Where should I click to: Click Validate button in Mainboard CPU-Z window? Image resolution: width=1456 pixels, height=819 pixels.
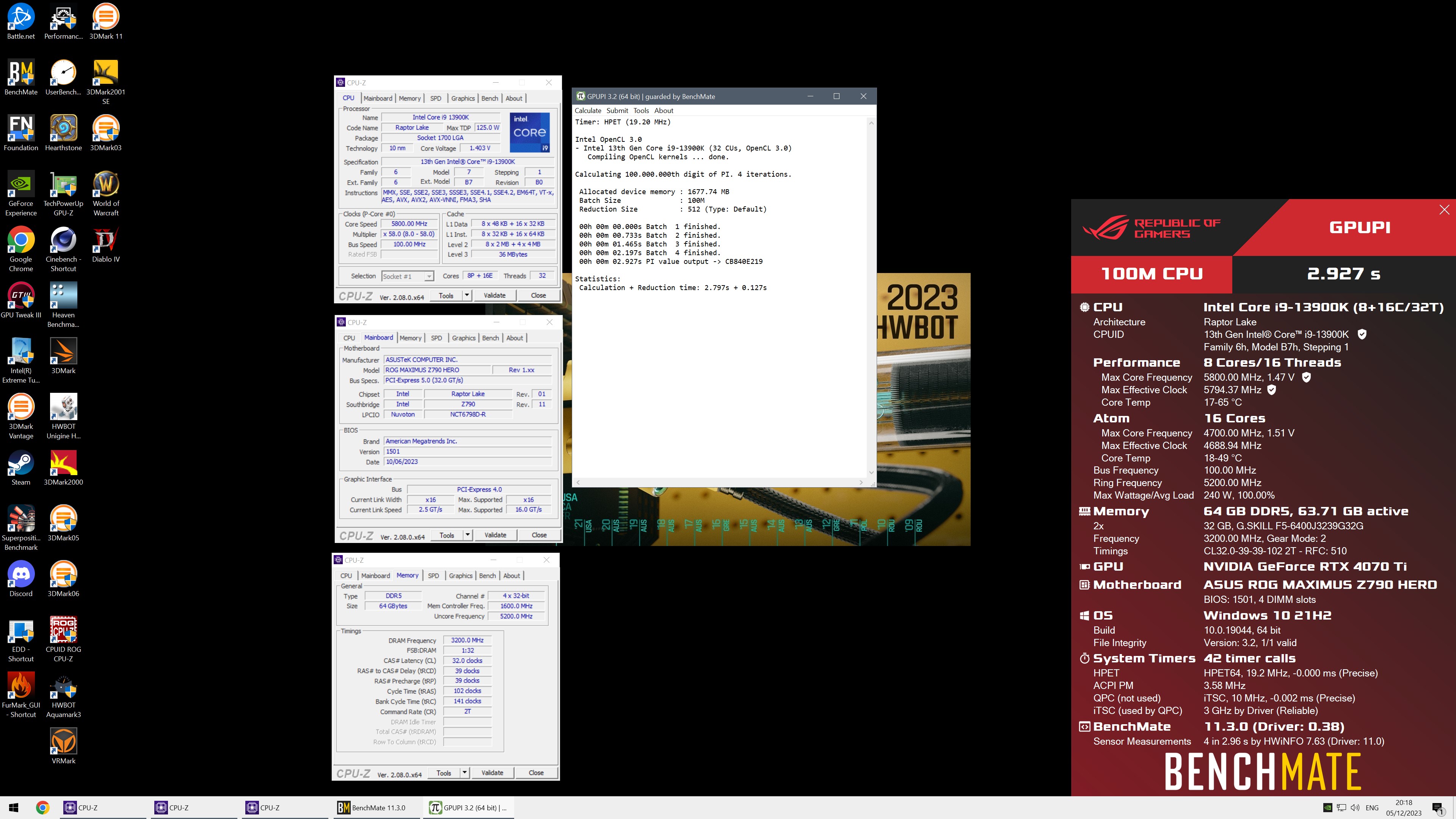coord(496,535)
